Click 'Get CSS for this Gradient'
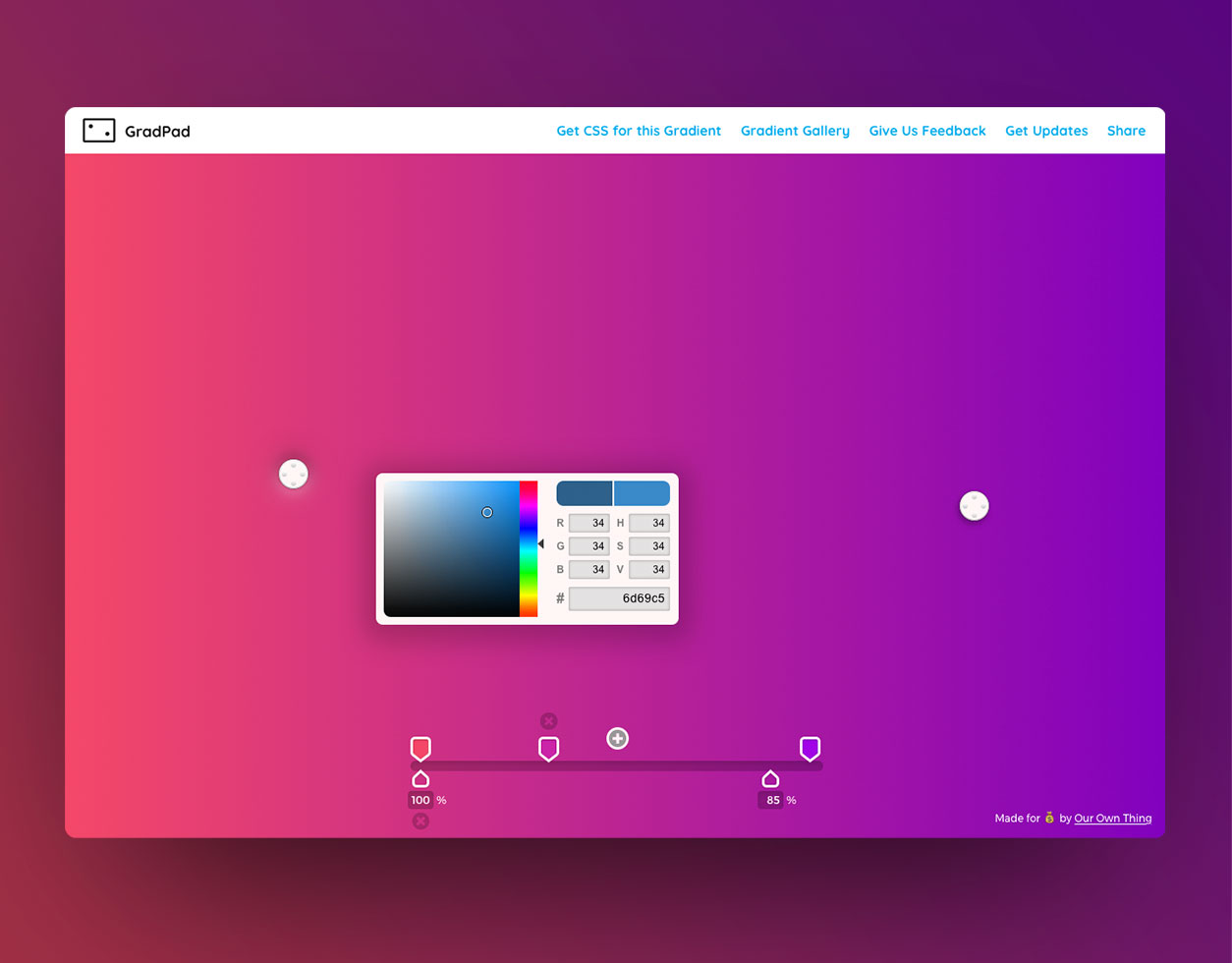The height and width of the screenshot is (963, 1232). tap(639, 131)
